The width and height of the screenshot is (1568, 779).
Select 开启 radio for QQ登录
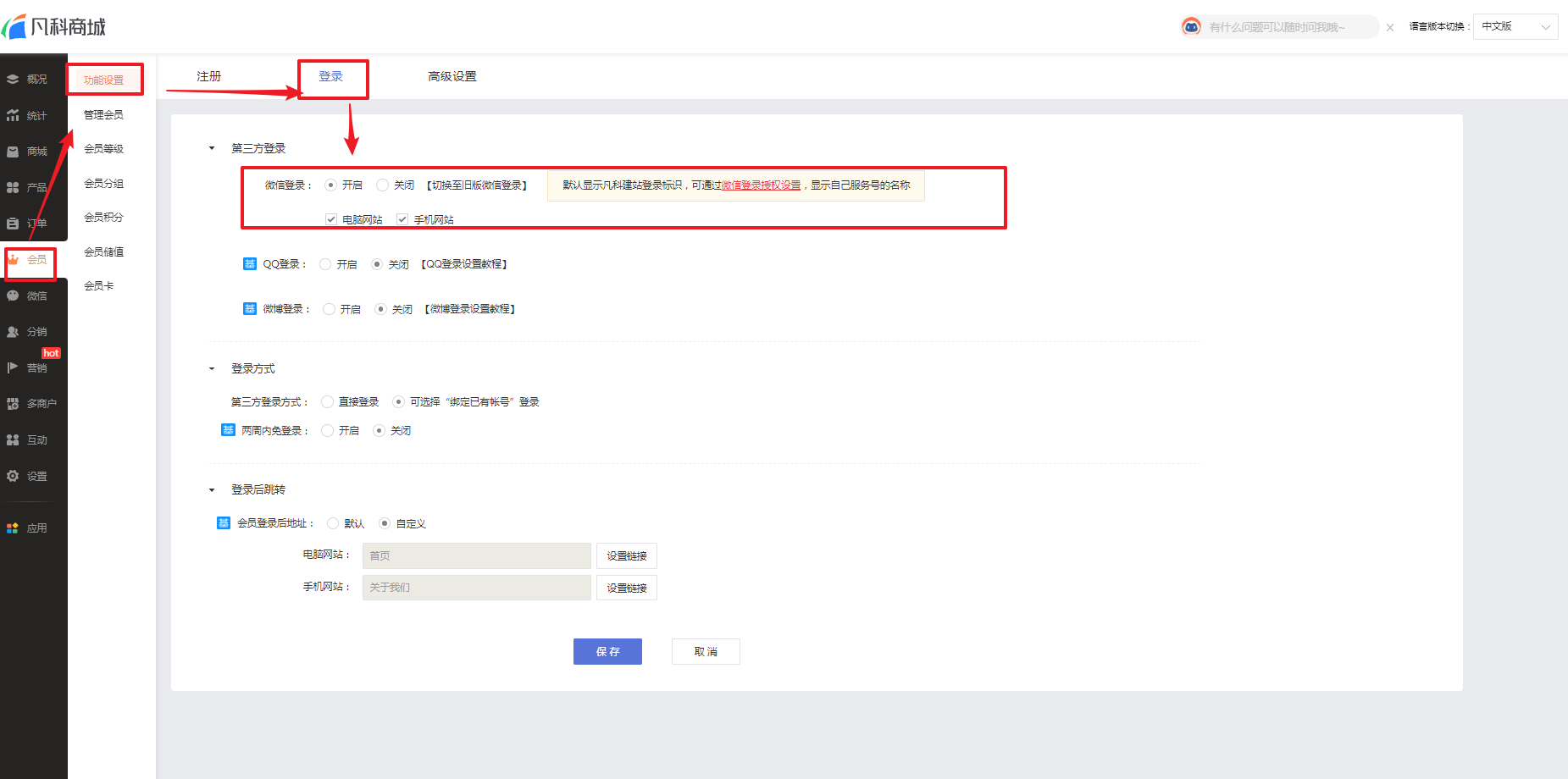pos(325,264)
